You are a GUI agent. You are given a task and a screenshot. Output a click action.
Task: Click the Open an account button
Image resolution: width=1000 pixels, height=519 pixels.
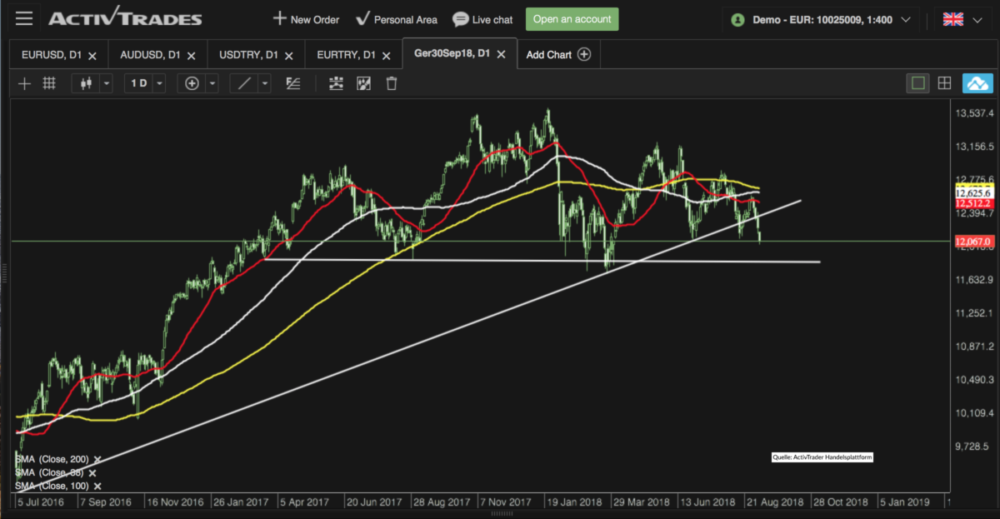coord(572,19)
